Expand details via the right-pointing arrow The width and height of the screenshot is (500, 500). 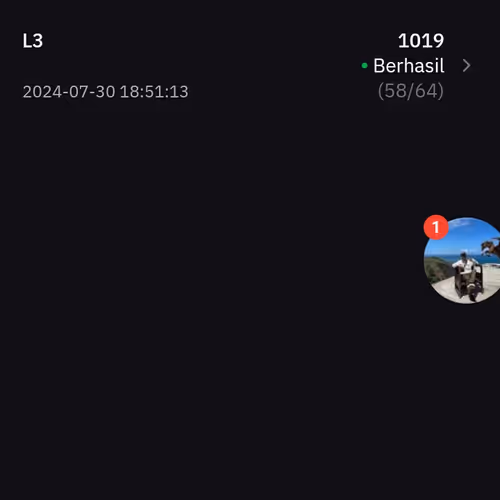[x=467, y=66]
